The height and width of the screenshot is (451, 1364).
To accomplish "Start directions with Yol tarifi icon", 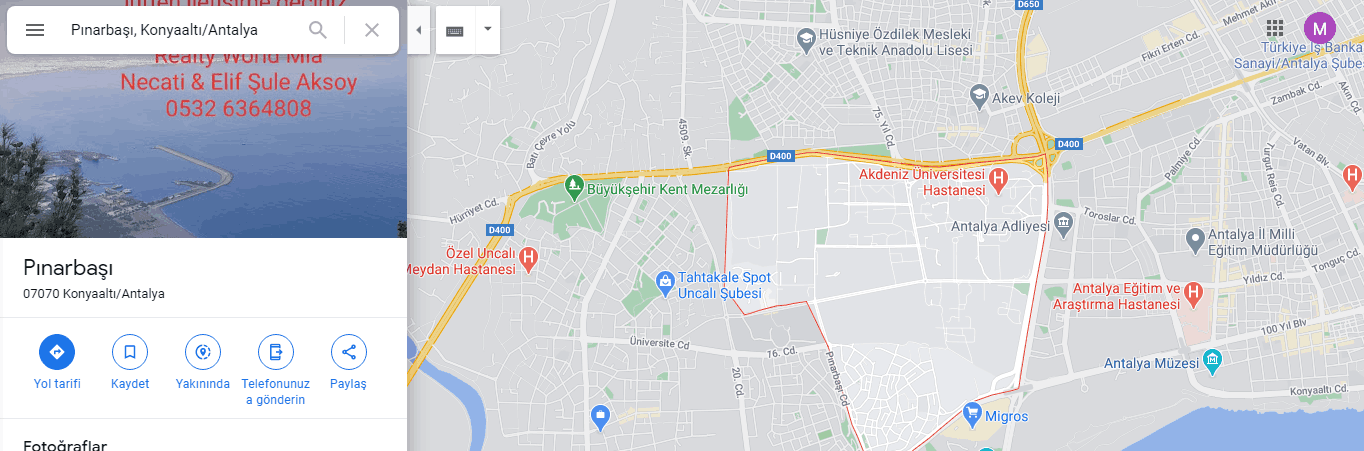I will [57, 352].
